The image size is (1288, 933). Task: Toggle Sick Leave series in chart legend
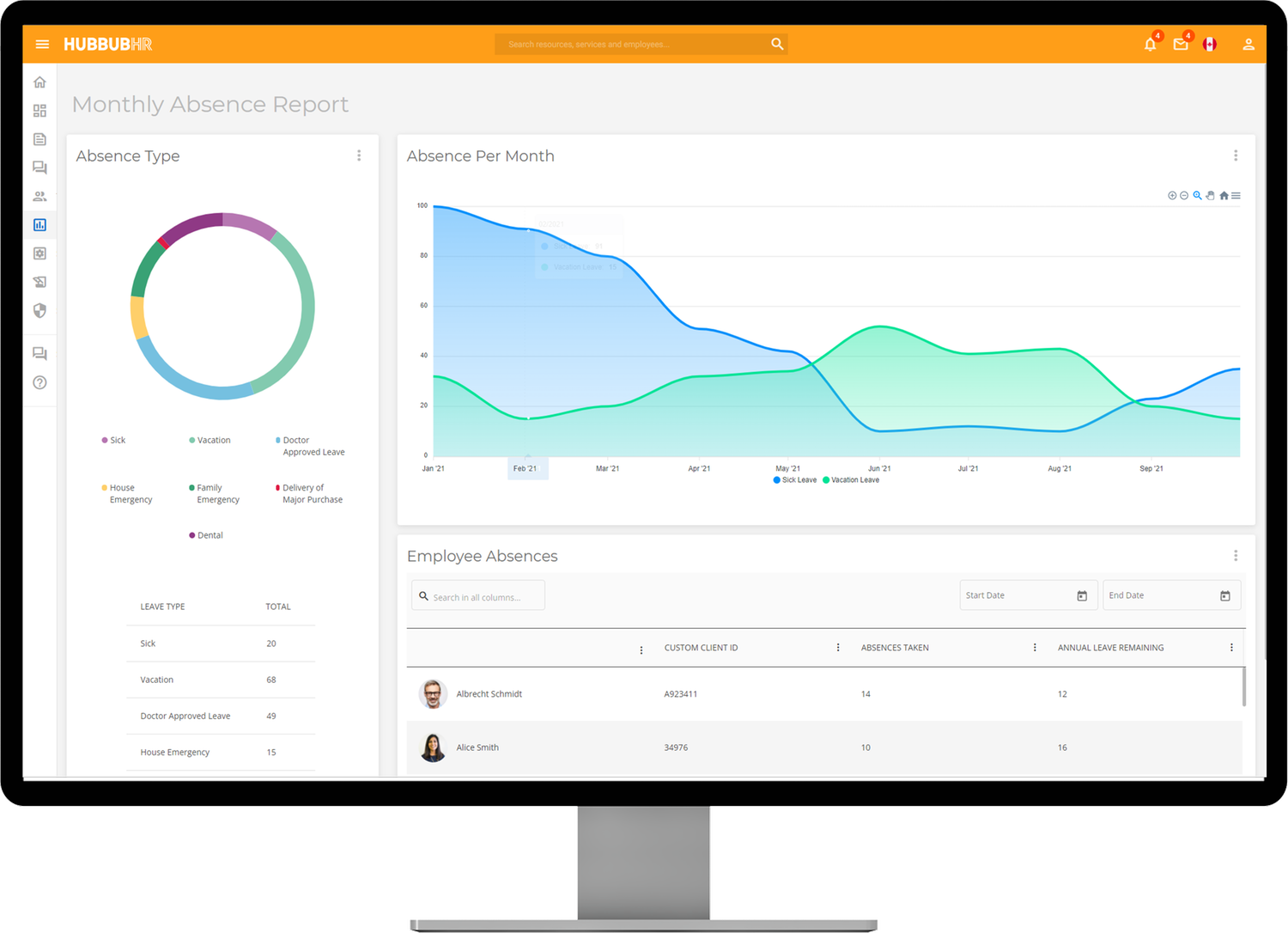(x=793, y=479)
